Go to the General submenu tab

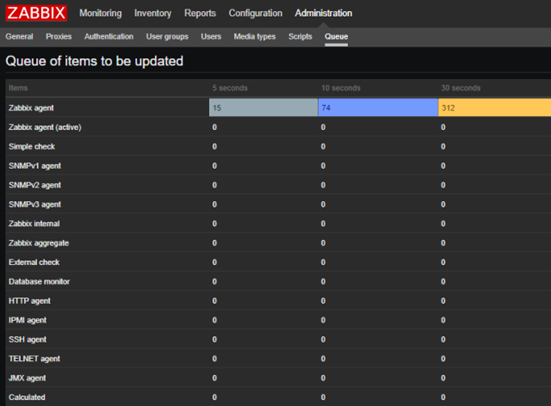point(19,37)
